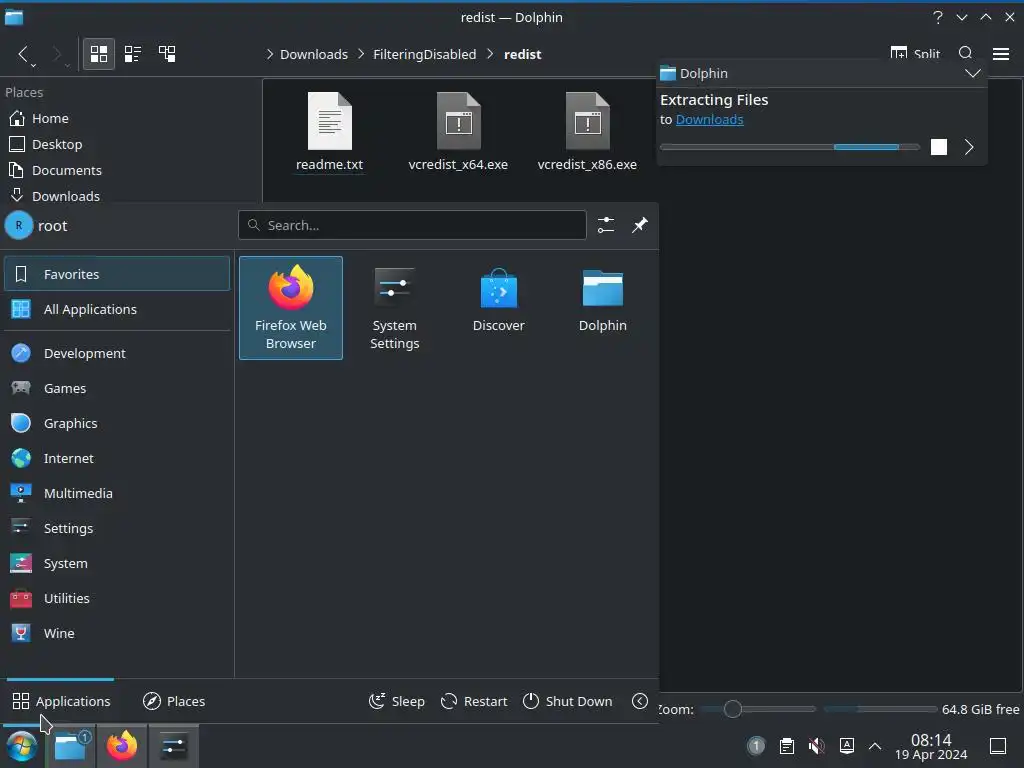Expand extraction job details arrow
The height and width of the screenshot is (768, 1024).
coord(969,147)
